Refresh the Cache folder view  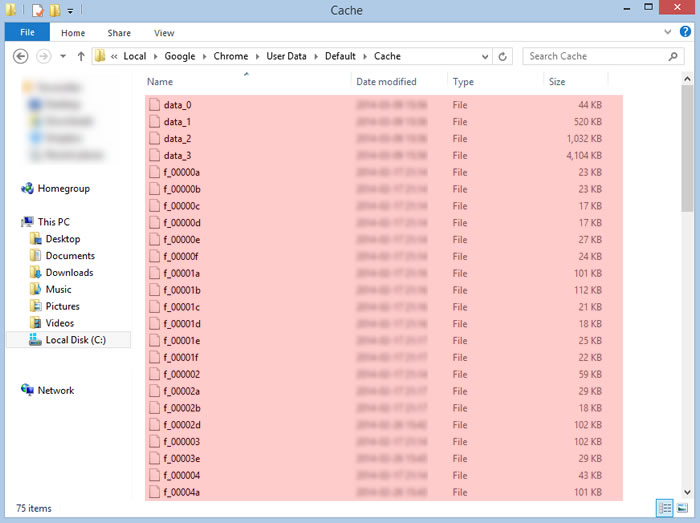click(x=502, y=57)
